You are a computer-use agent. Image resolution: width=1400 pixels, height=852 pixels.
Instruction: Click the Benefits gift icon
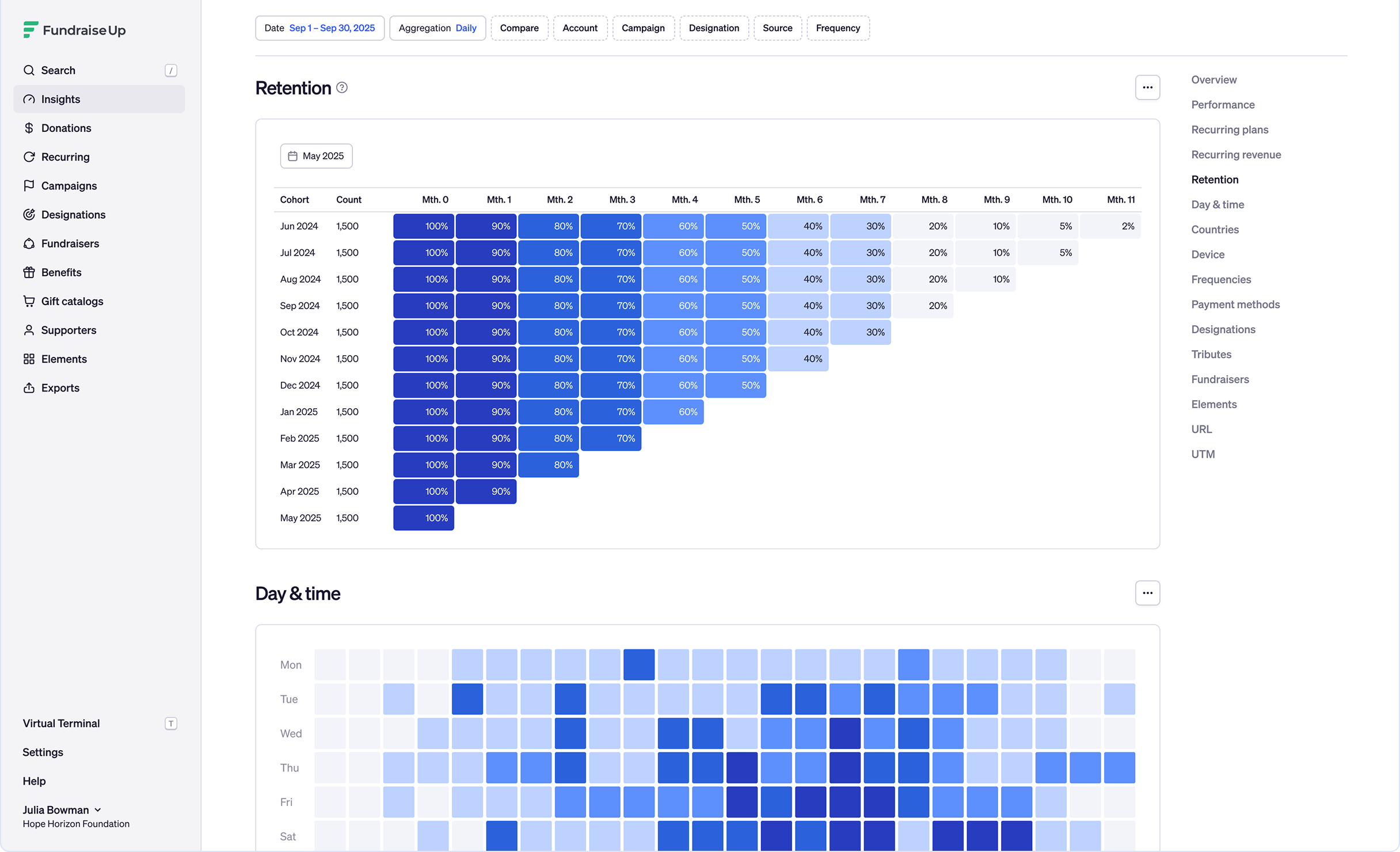pos(29,272)
